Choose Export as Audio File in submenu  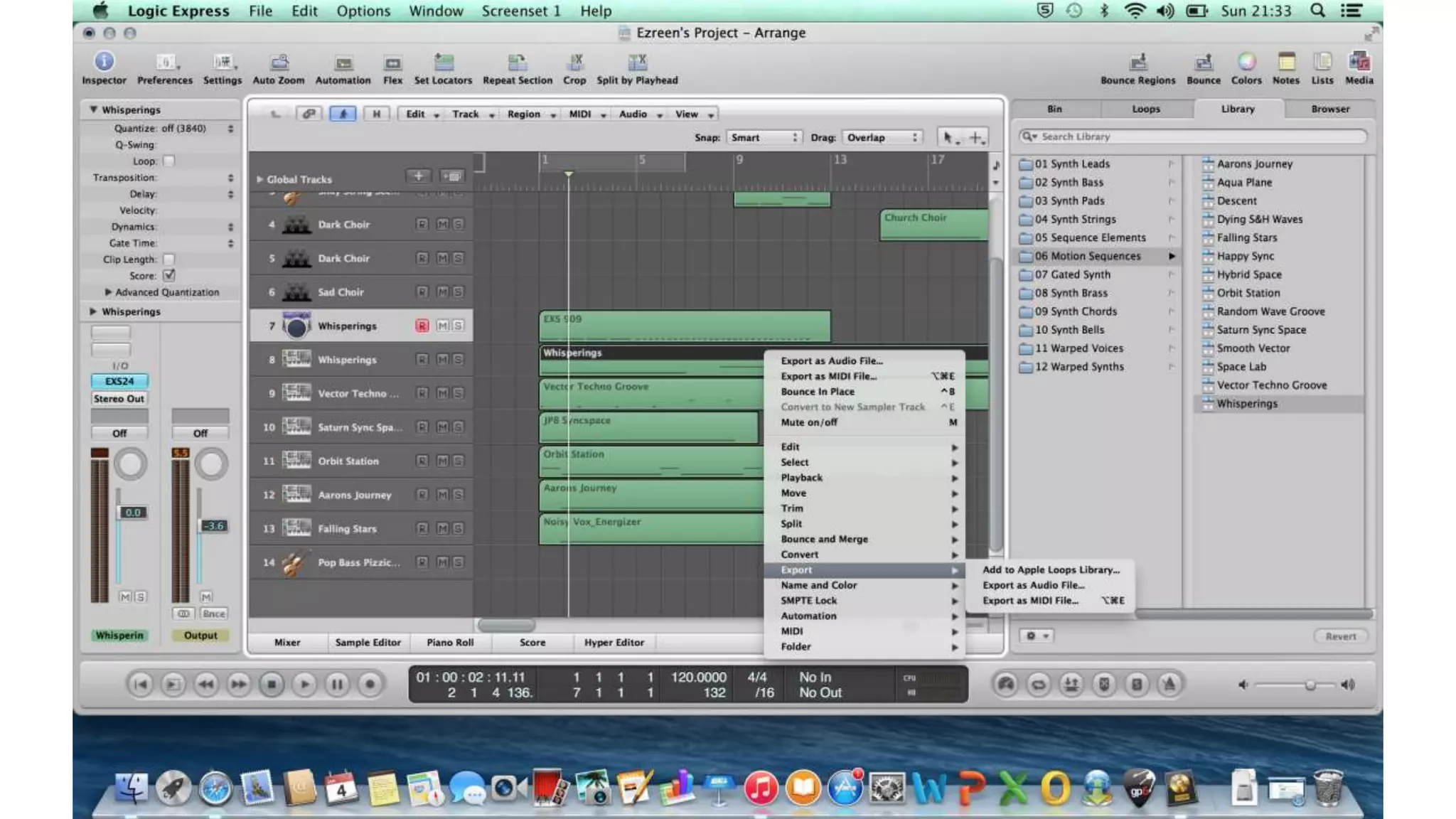coord(1033,585)
